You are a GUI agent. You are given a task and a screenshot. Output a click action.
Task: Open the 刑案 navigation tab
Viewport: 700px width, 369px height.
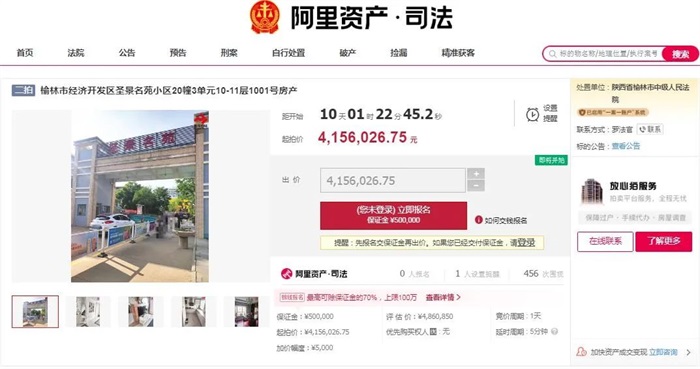[x=229, y=53]
